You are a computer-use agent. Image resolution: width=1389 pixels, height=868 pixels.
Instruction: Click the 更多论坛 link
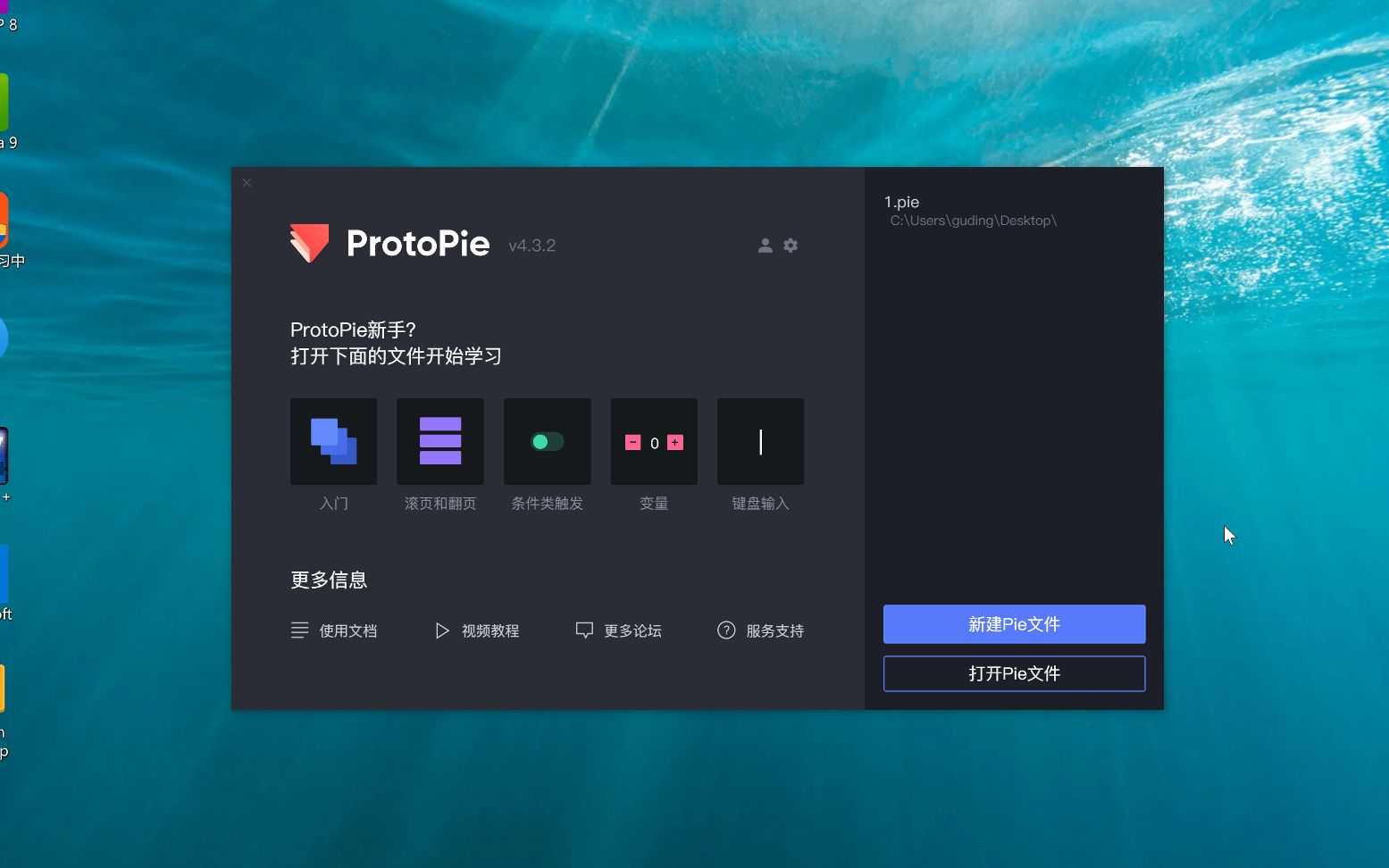click(619, 630)
